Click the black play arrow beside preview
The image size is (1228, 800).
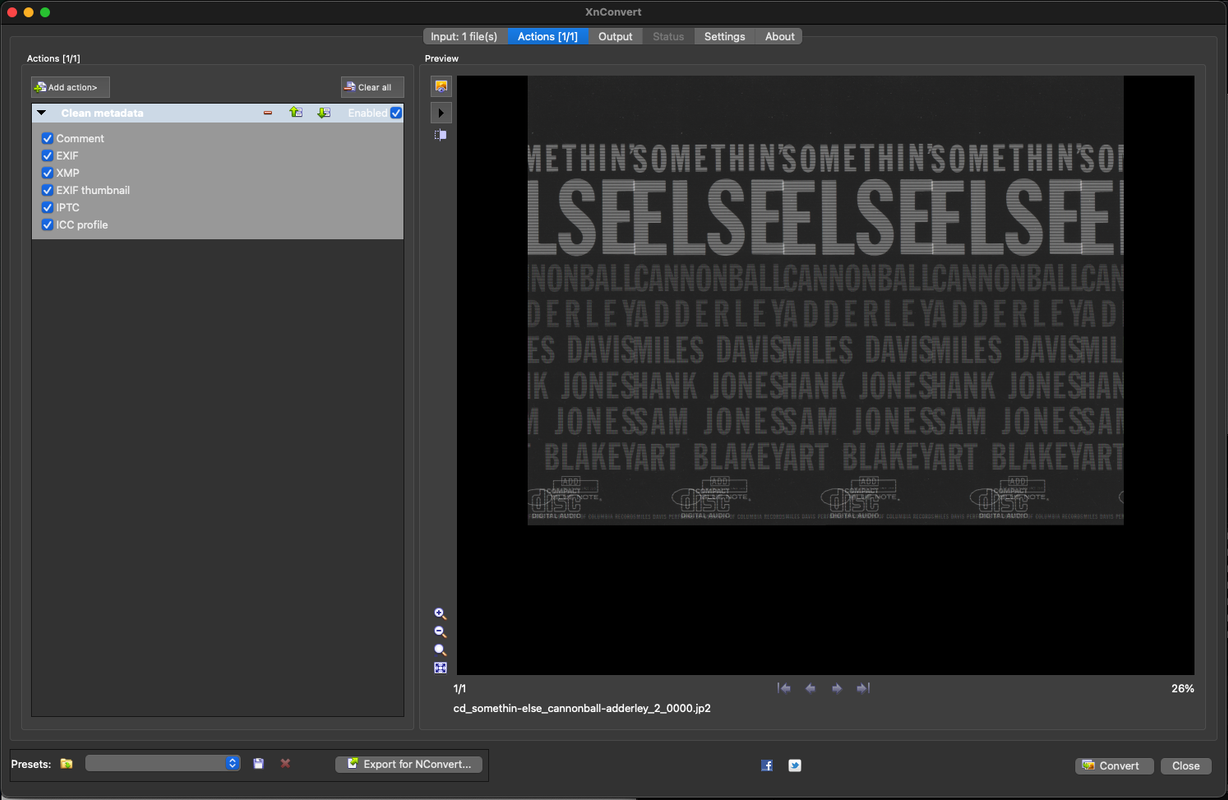click(441, 113)
